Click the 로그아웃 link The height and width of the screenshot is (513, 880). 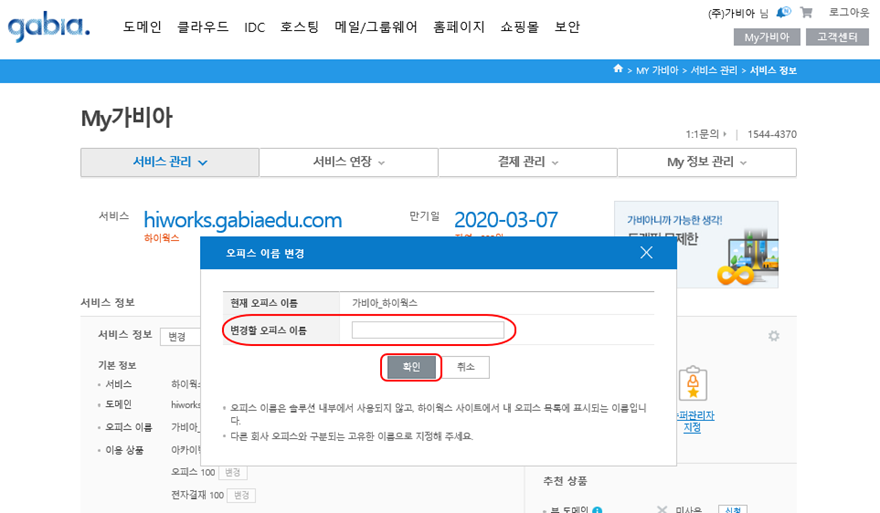[849, 12]
